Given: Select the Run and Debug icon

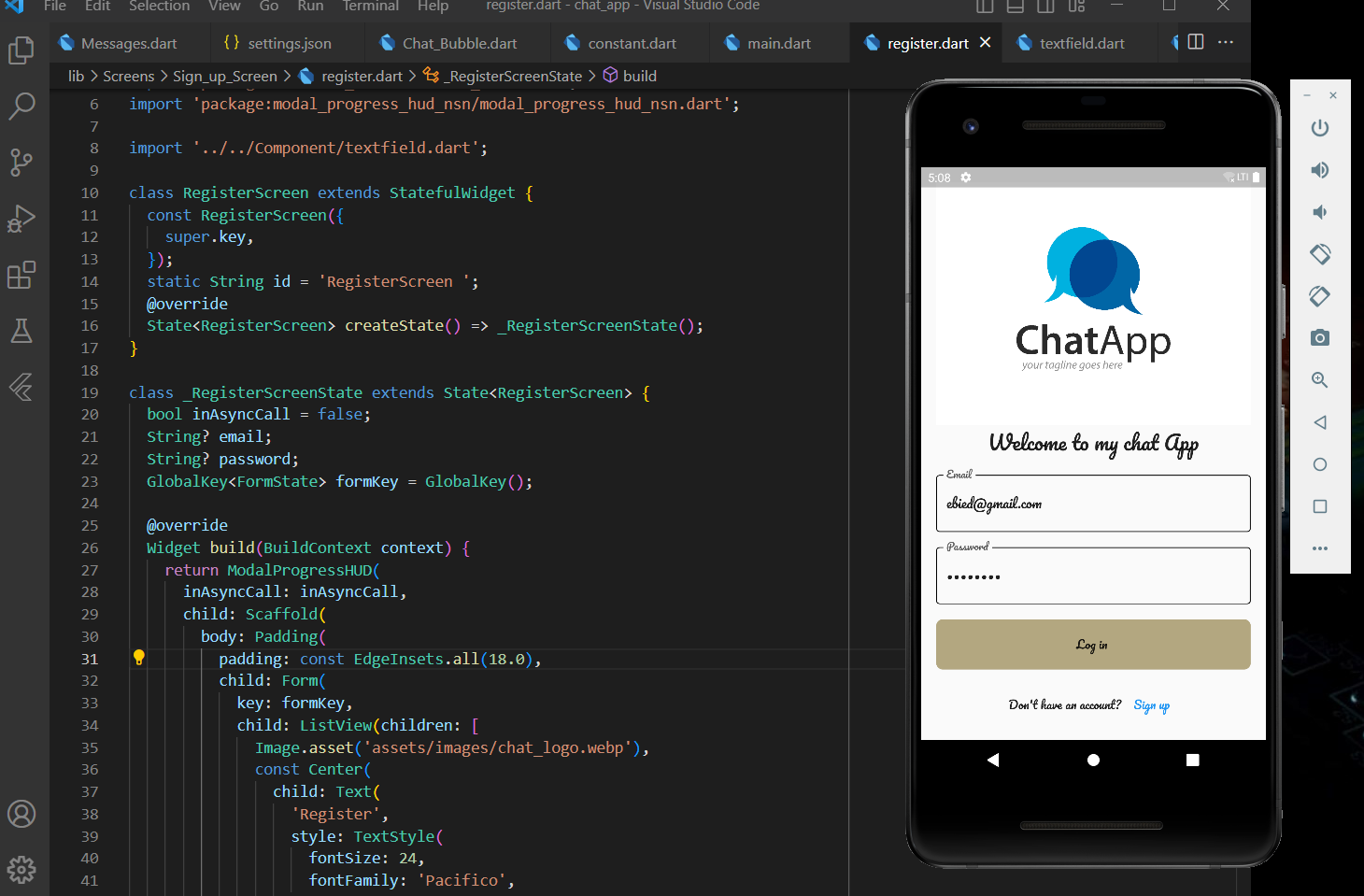Looking at the screenshot, I should (x=21, y=219).
